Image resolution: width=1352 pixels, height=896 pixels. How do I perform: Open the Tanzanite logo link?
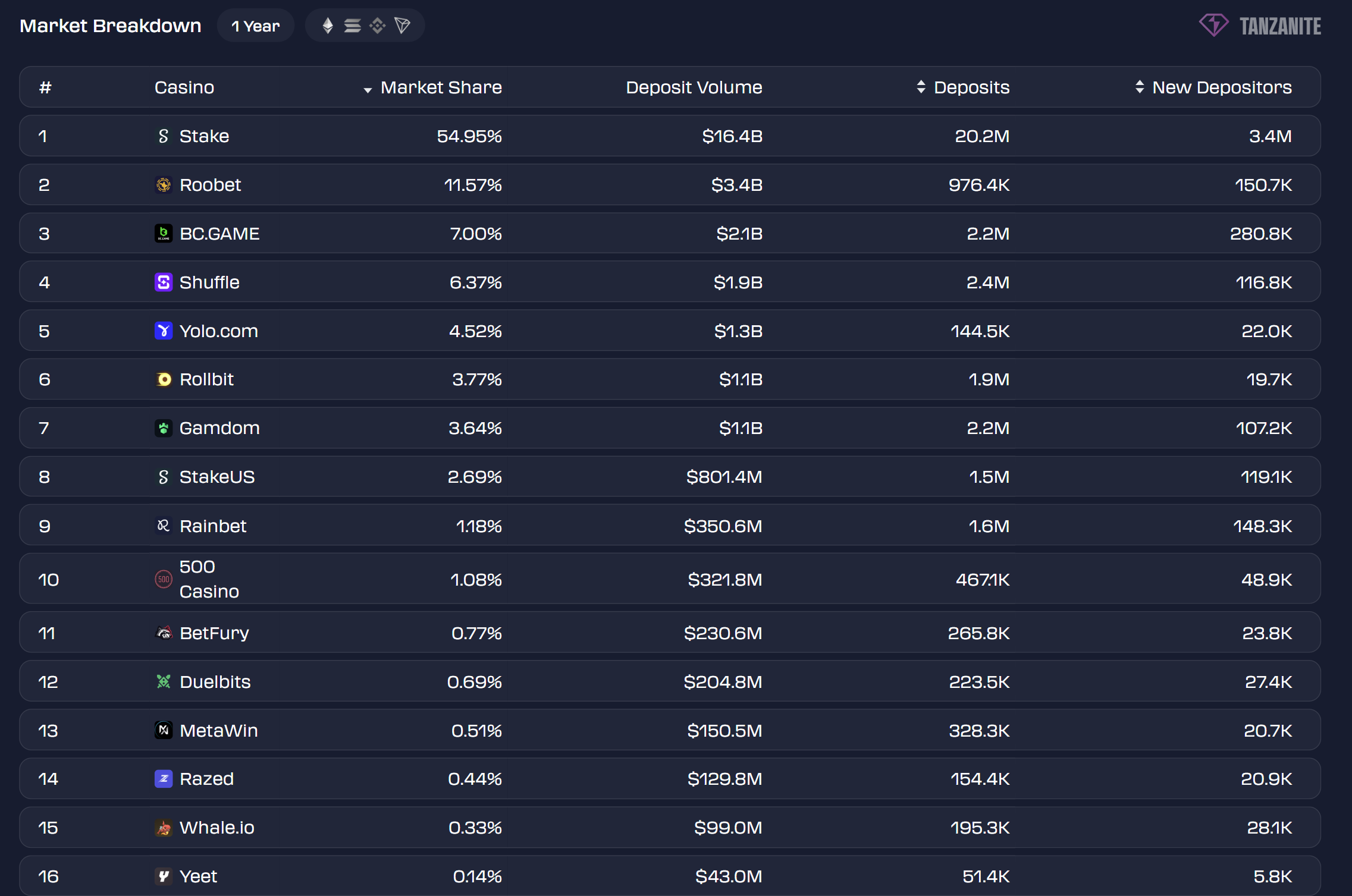click(1260, 26)
